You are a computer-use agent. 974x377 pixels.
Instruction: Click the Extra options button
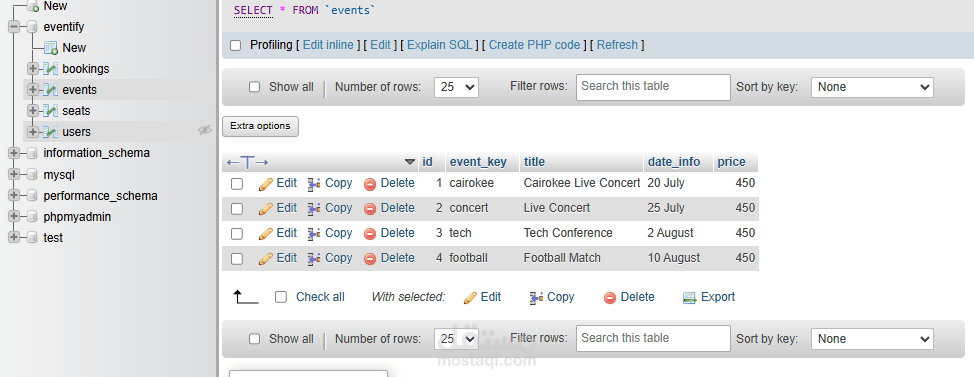260,126
